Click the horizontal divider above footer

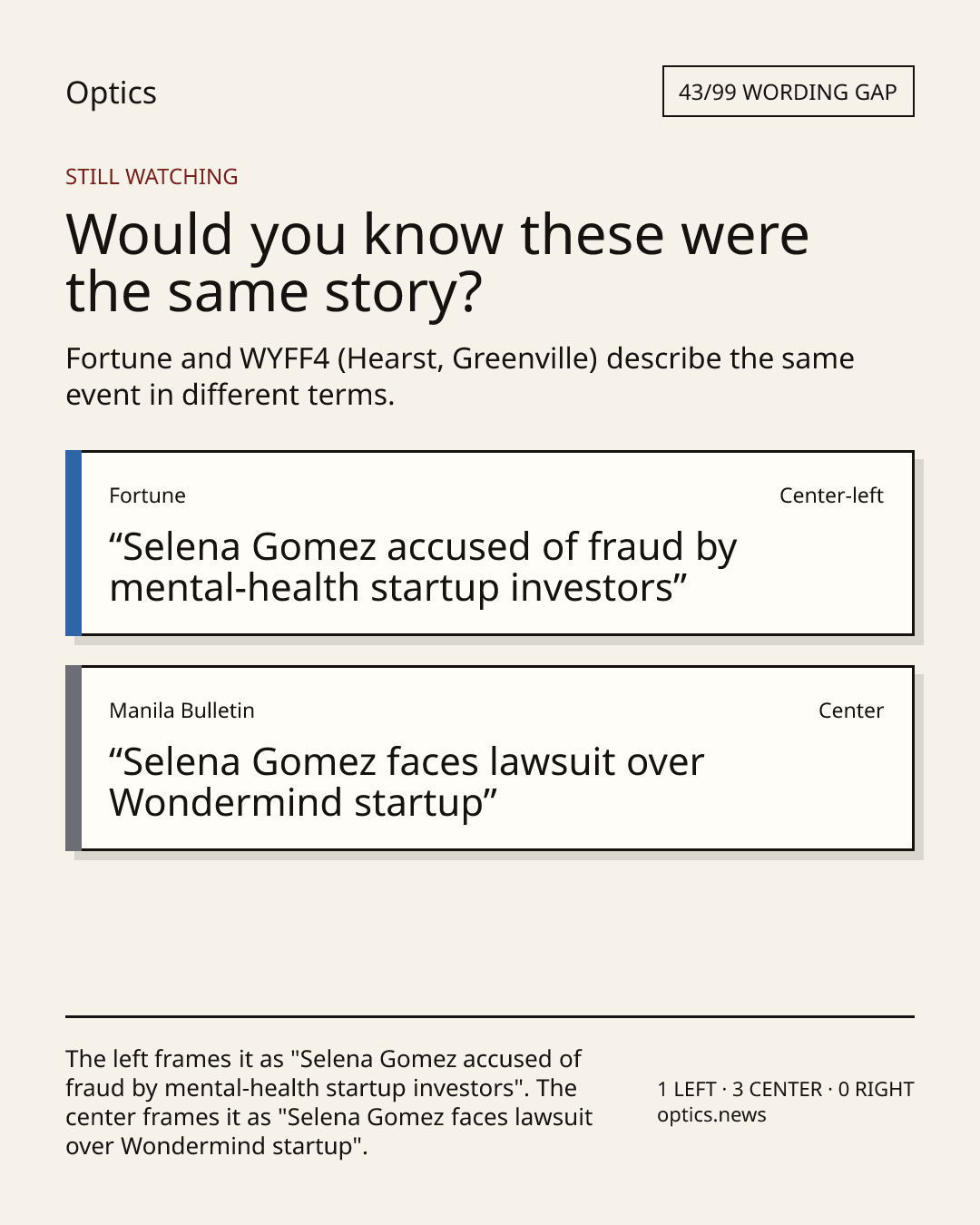tap(490, 1016)
